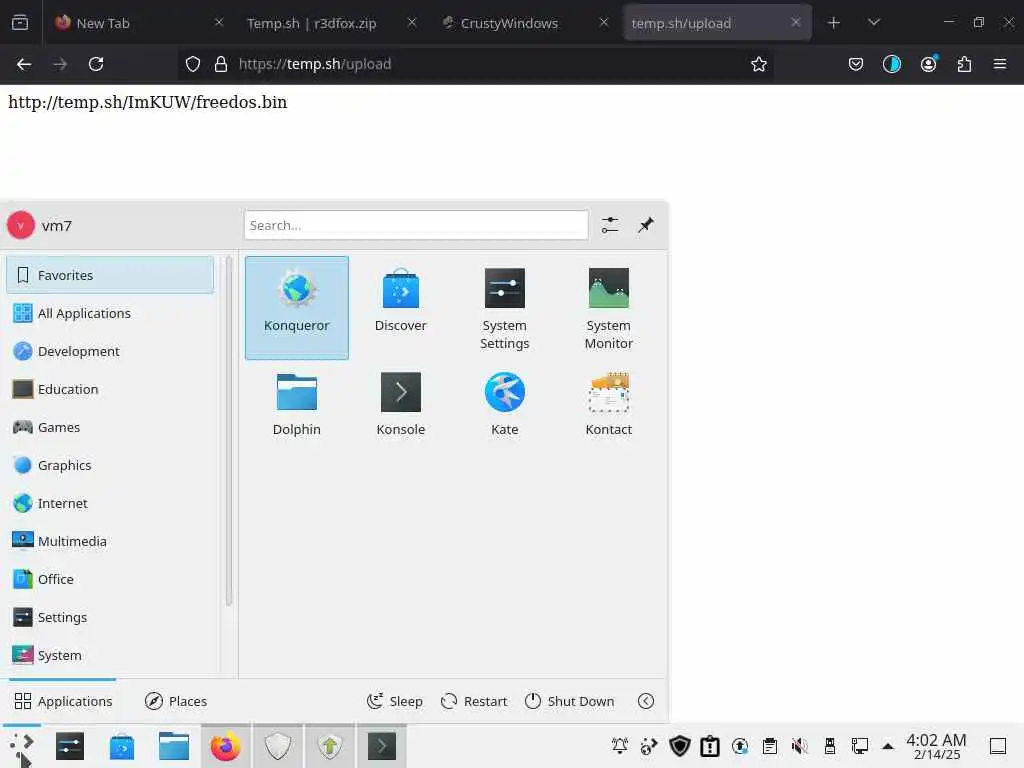Open Education category
Viewport: 1024px width, 768px height.
(x=110, y=389)
